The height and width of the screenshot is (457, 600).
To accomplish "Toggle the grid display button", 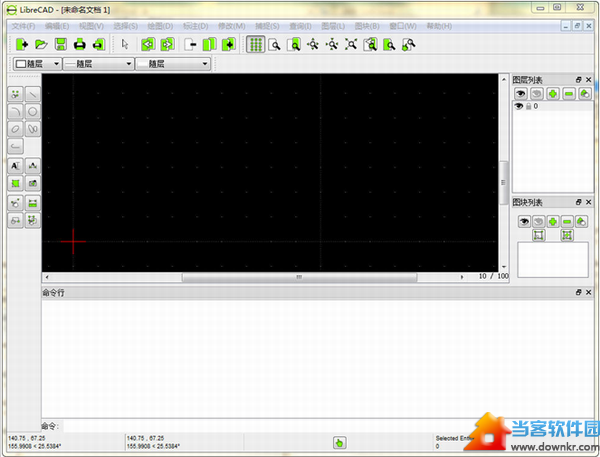I will pos(255,44).
